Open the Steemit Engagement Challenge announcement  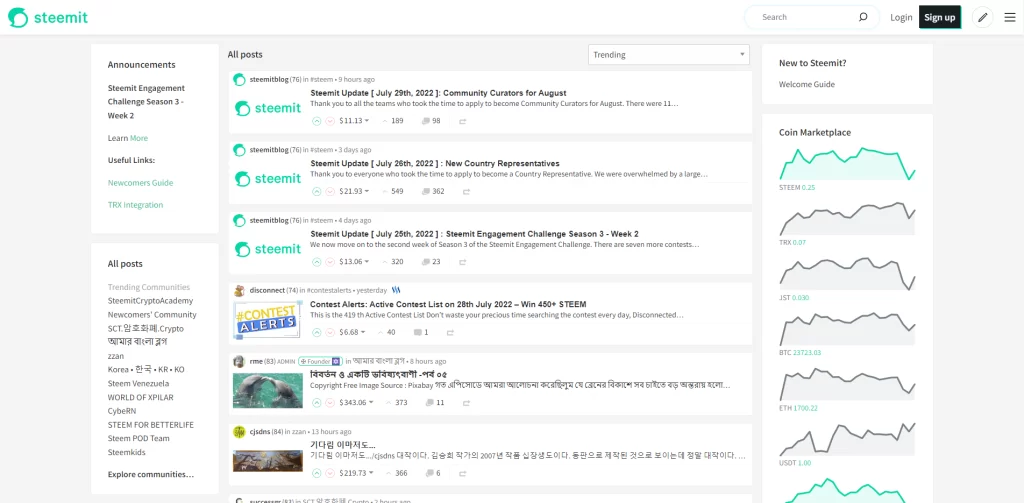point(146,102)
